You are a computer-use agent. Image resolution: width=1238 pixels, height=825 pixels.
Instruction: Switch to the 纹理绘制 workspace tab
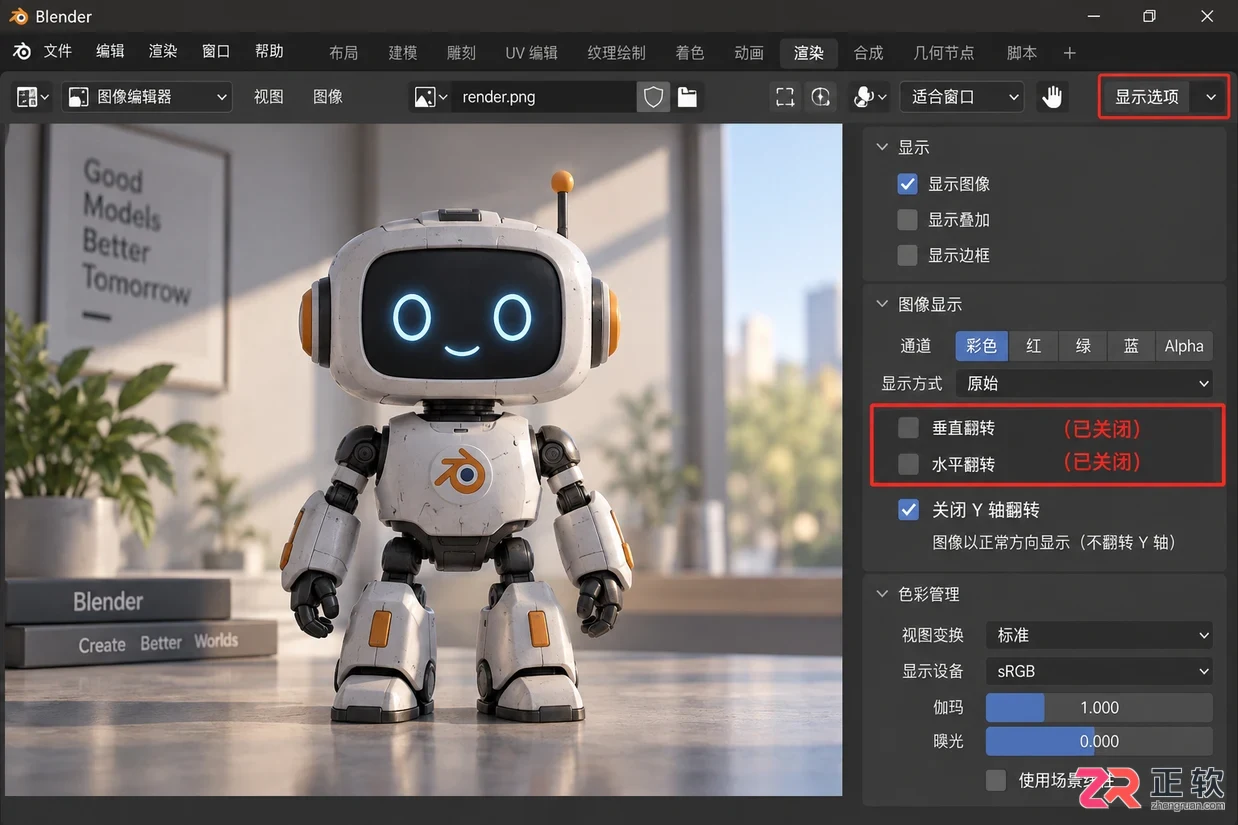(x=616, y=53)
